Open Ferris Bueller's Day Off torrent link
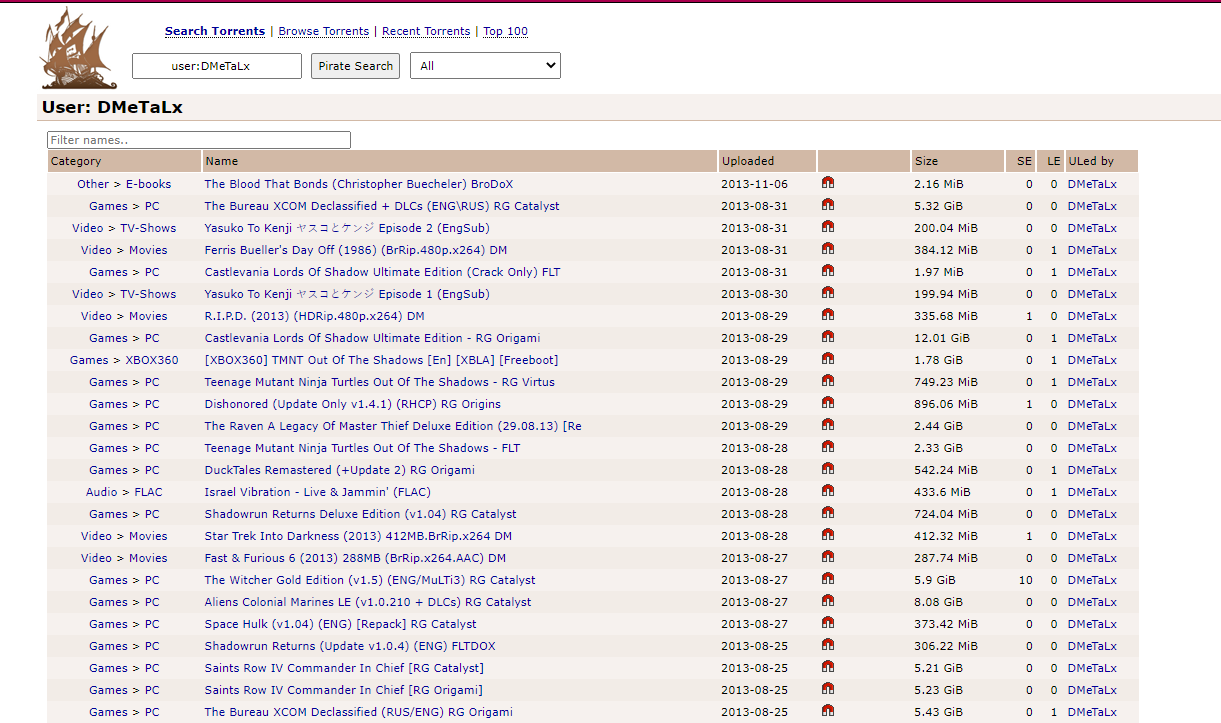Screen dimensions: 1221x723 coord(356,250)
